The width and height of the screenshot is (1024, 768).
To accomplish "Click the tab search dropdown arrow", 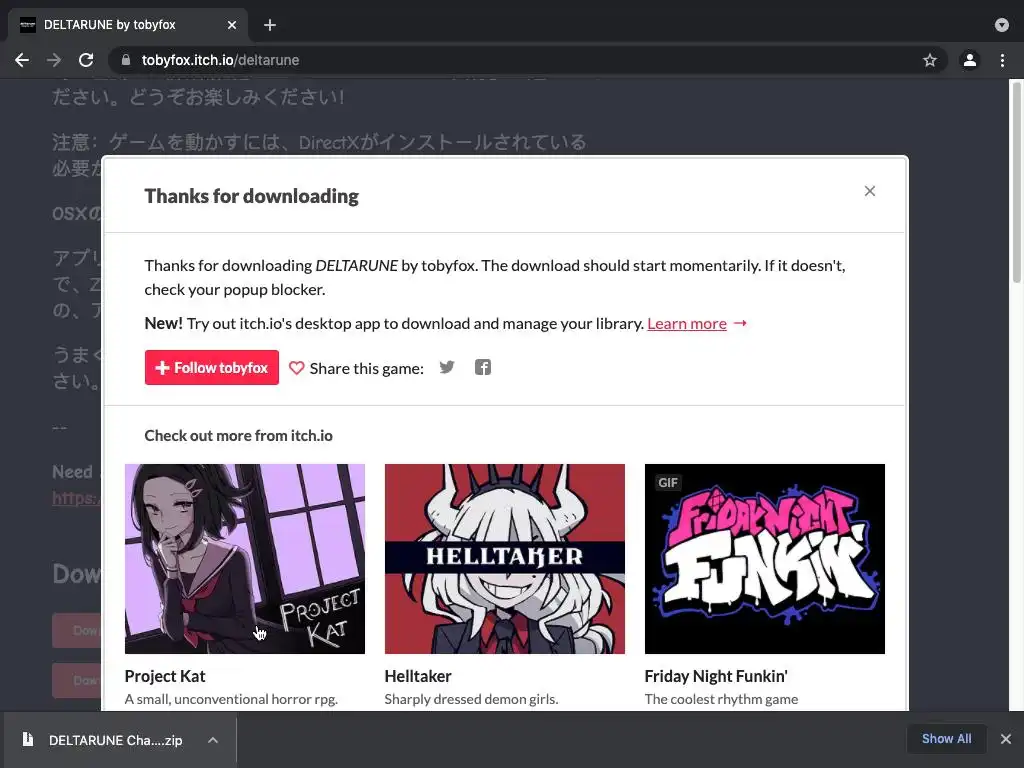I will pos(1002,25).
